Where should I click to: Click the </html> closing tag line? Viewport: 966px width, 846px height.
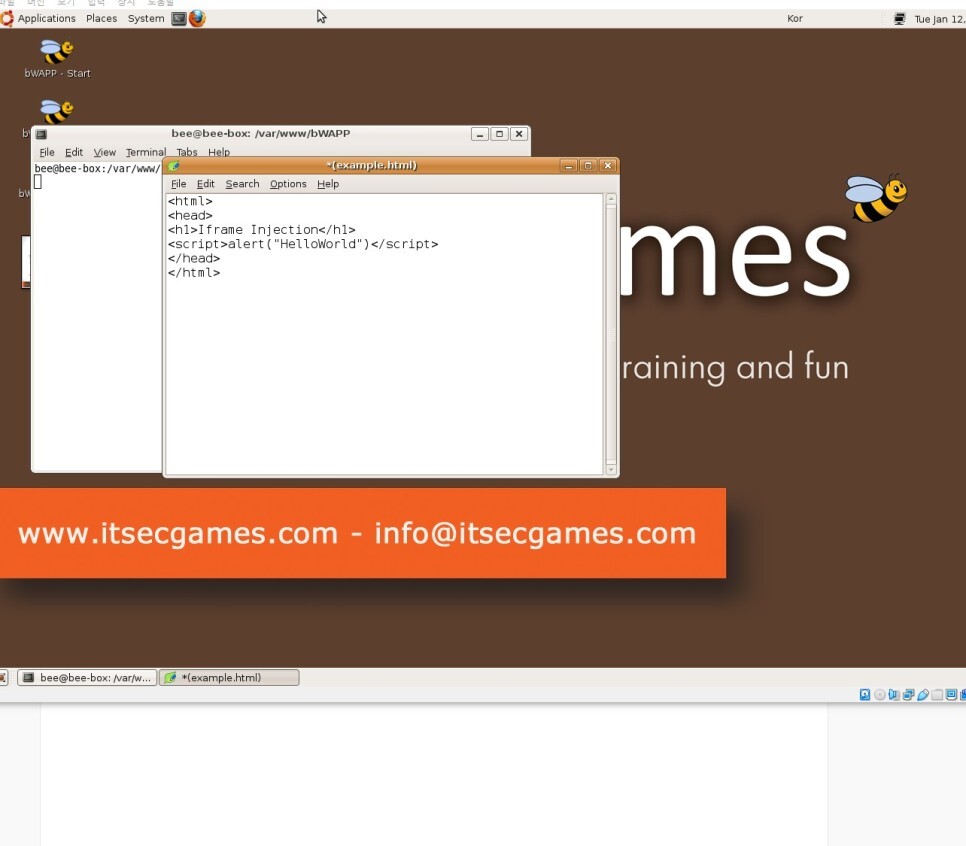(x=193, y=272)
